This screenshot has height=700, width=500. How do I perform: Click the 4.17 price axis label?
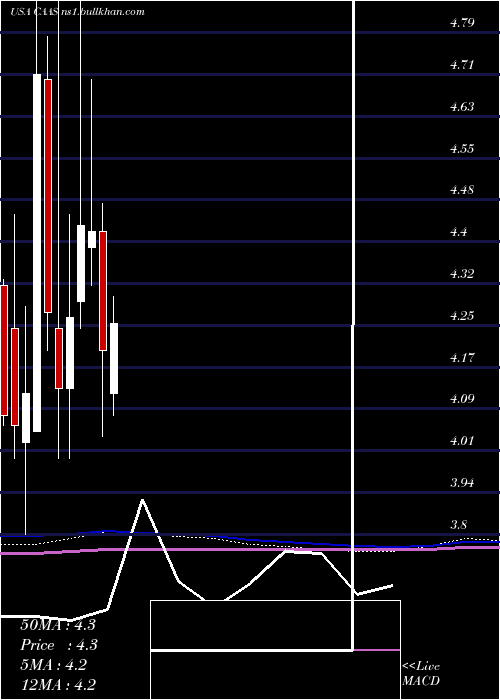[462, 357]
